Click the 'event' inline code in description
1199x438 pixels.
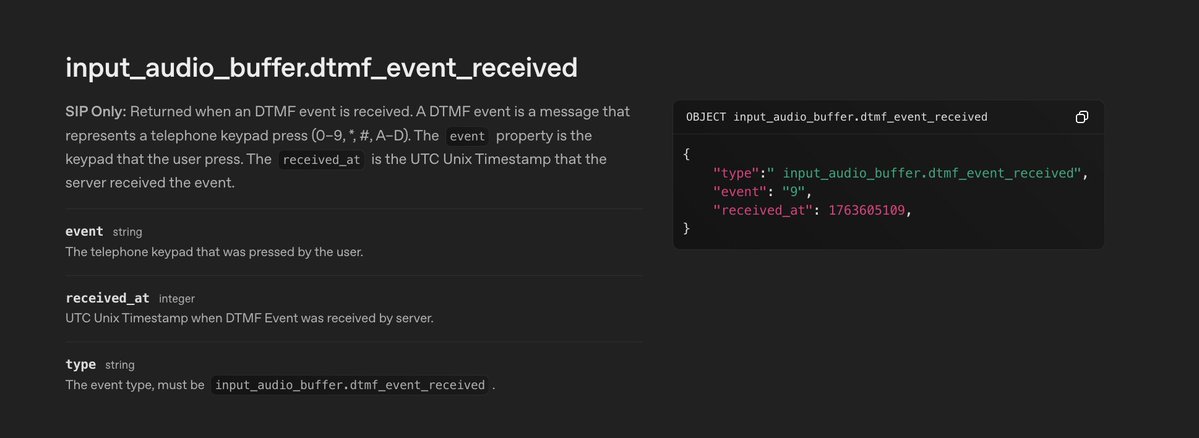(x=466, y=137)
